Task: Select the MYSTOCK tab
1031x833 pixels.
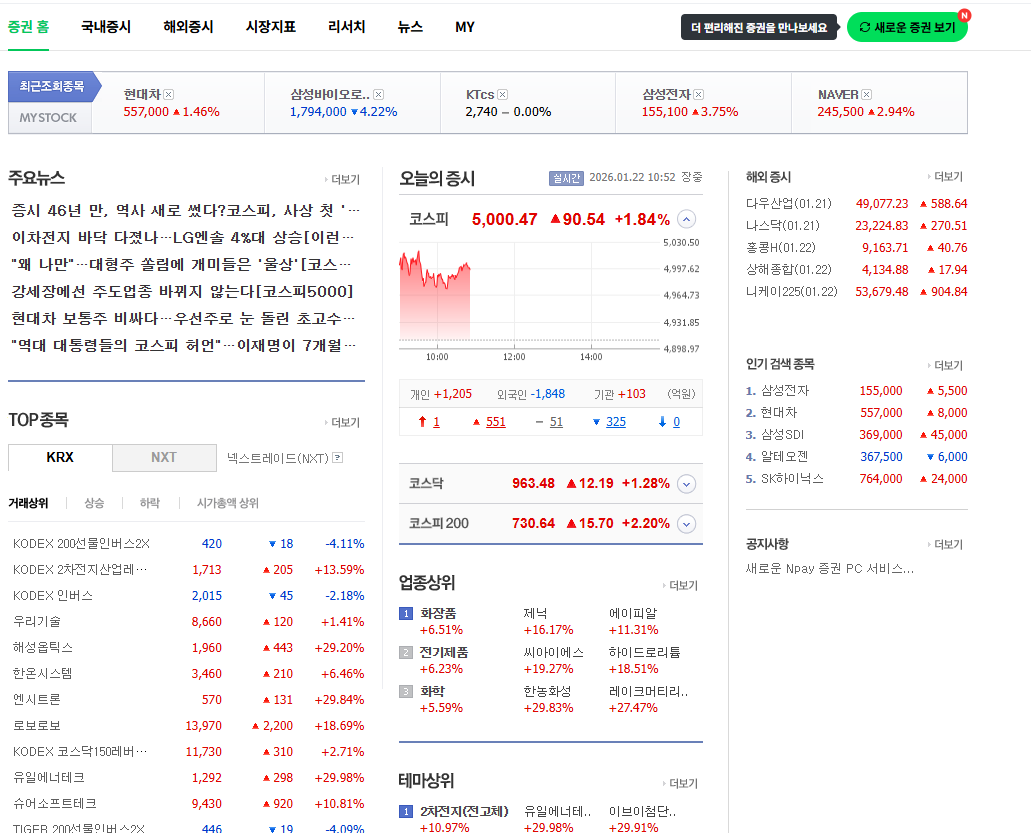Action: coord(48,118)
